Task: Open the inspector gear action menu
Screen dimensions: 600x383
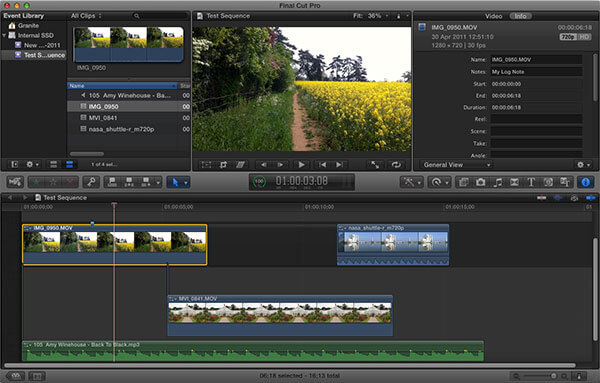Action: point(584,165)
